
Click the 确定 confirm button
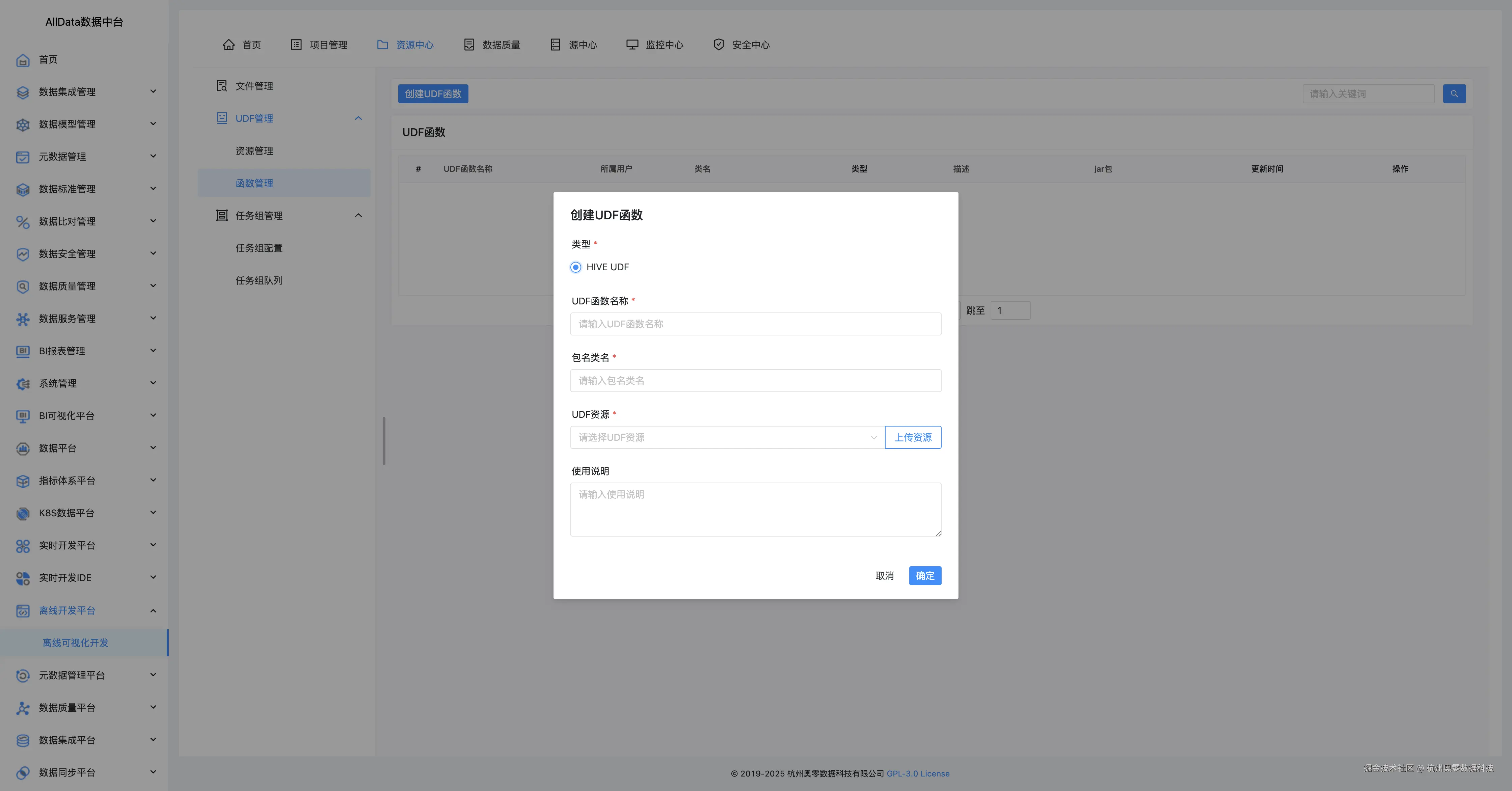[924, 576]
